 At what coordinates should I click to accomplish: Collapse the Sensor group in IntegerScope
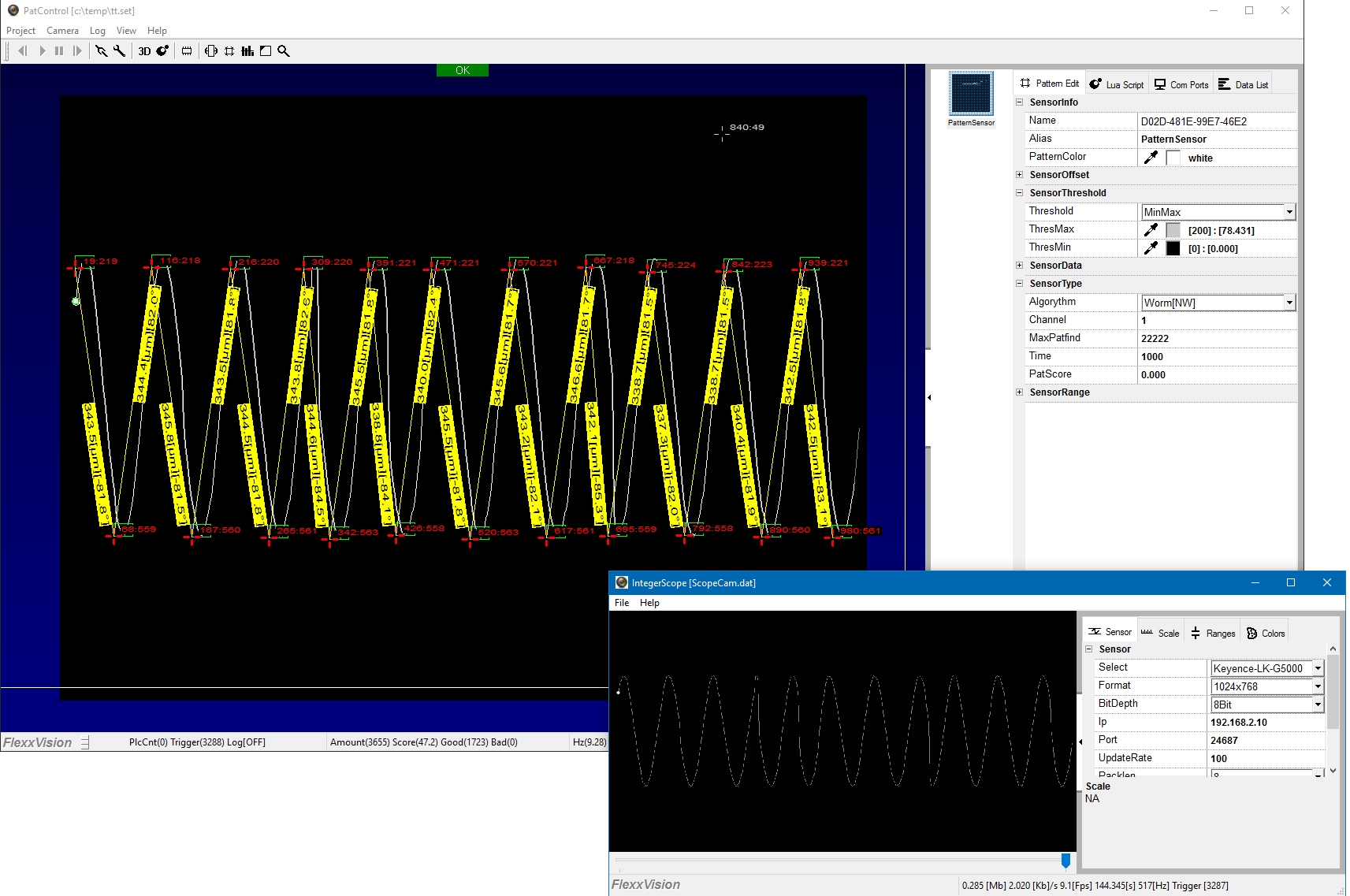[1089, 649]
